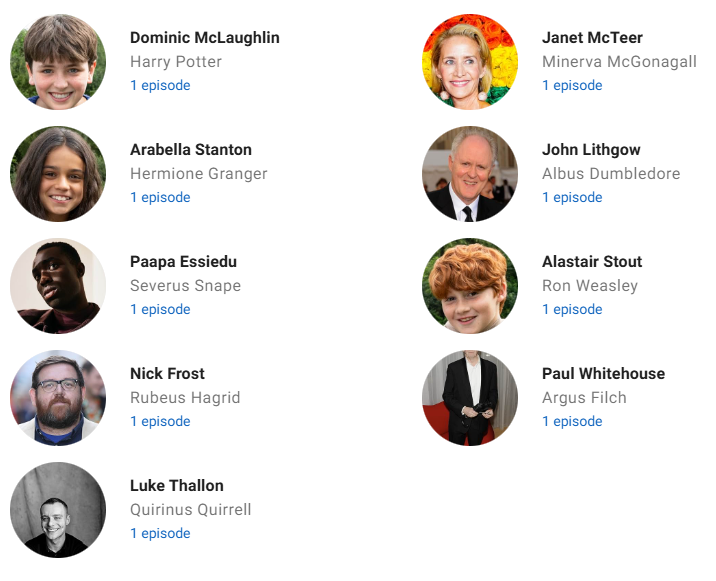
Task: Click 1 episode link under Hermione Granger
Action: coord(160,197)
